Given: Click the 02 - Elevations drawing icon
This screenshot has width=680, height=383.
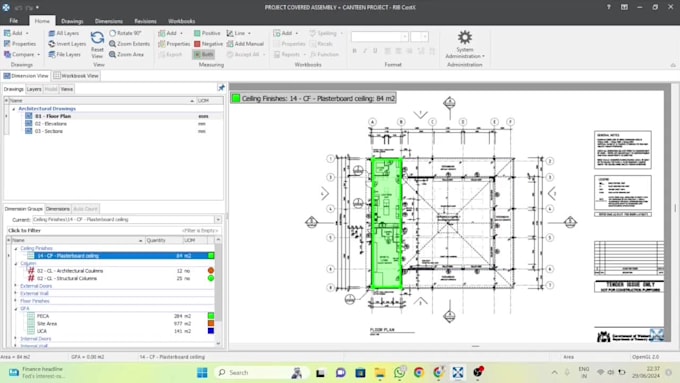Looking at the screenshot, I should click(x=29, y=124).
